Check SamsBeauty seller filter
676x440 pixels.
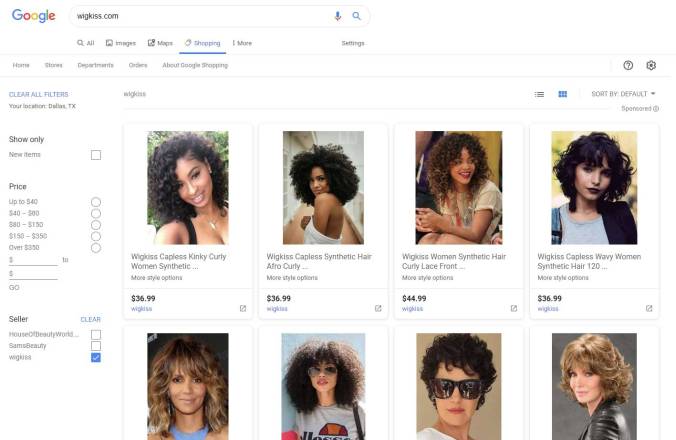point(96,346)
